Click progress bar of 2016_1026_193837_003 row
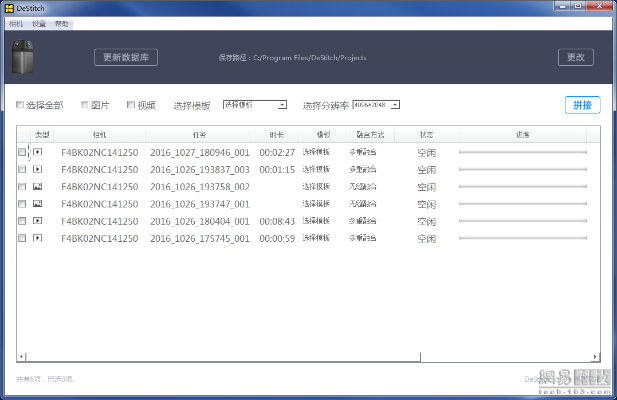Viewport: 617px width, 400px height. click(522, 170)
